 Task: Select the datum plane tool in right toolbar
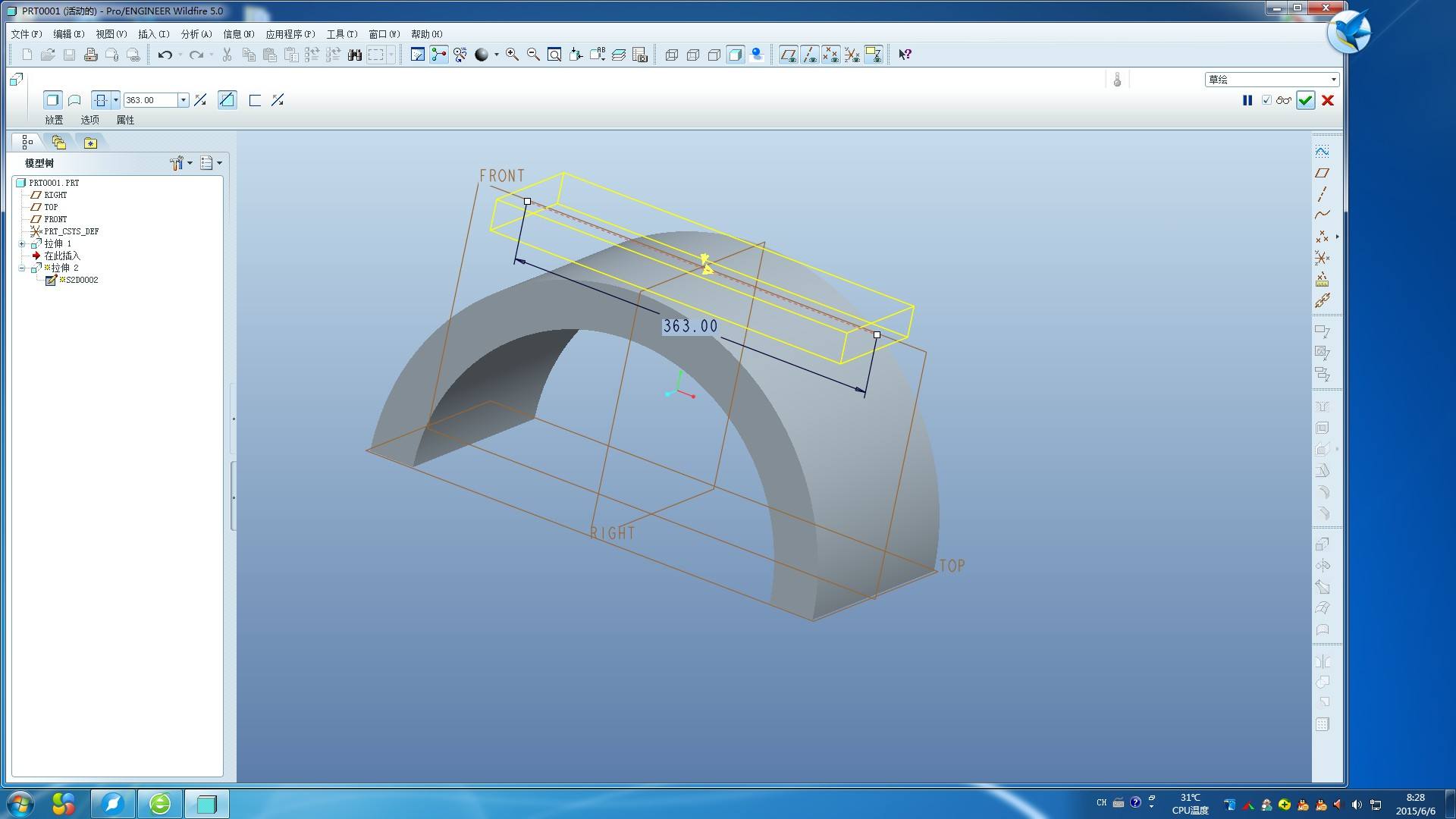[x=1322, y=173]
